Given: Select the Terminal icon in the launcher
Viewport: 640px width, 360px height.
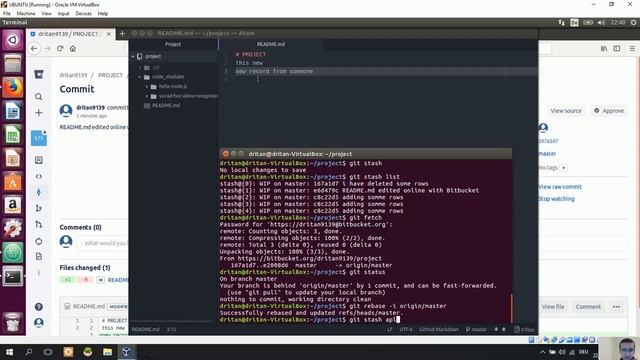Looking at the screenshot, I should click(13, 277).
